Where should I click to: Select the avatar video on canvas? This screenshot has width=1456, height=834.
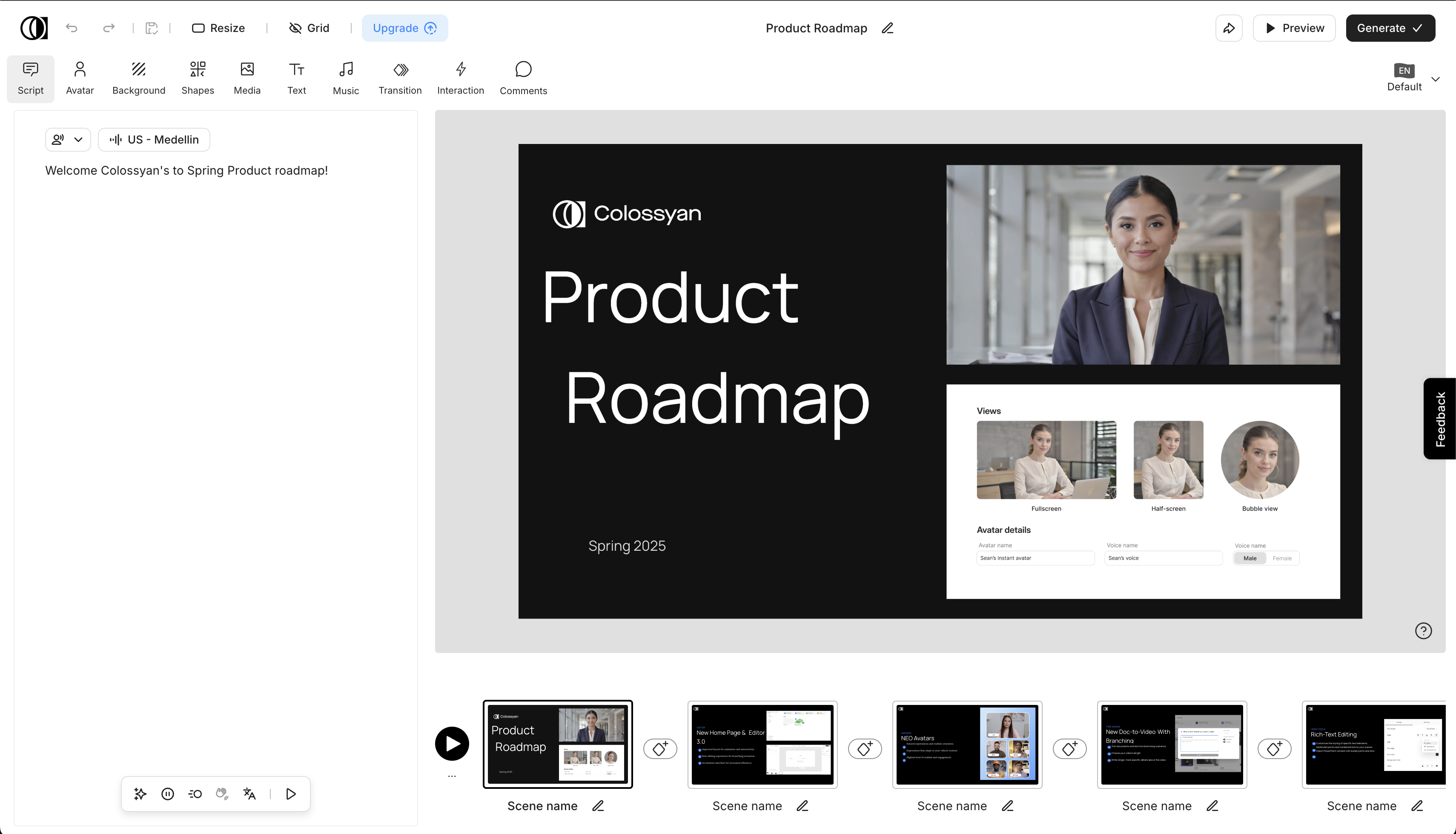pos(1143,265)
